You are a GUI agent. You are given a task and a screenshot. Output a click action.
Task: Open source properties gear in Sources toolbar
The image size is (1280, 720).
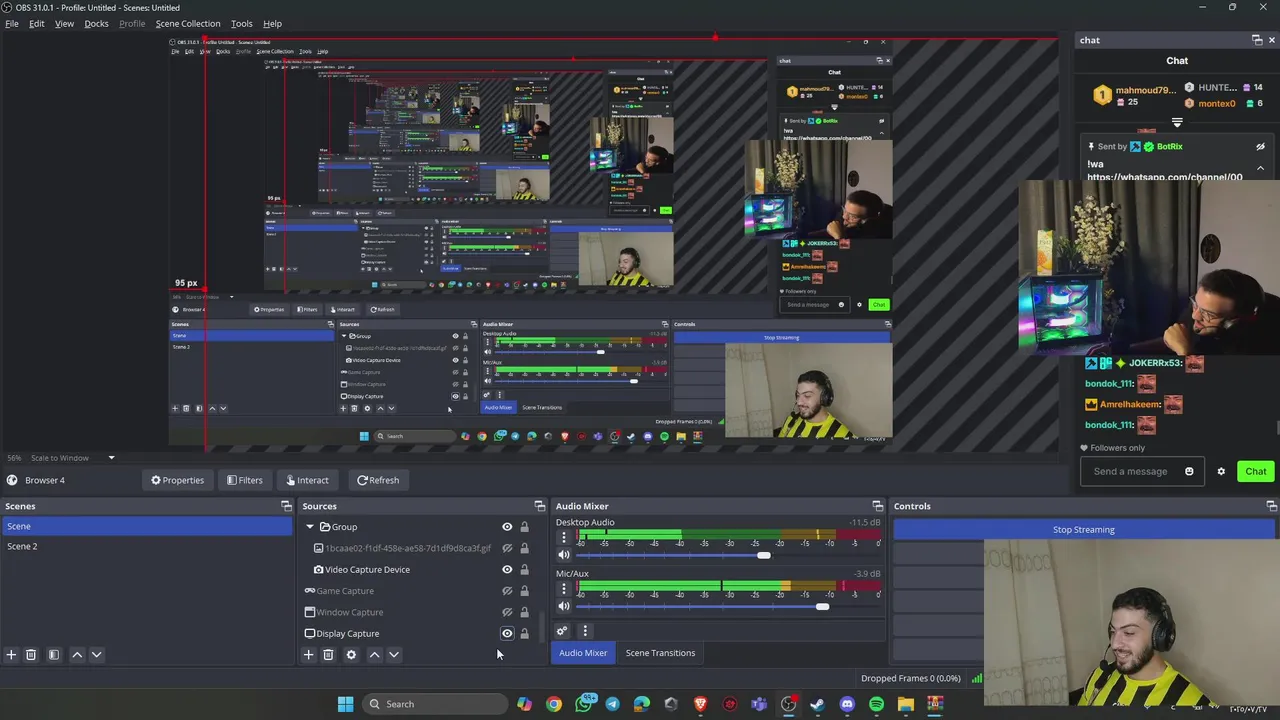point(351,655)
